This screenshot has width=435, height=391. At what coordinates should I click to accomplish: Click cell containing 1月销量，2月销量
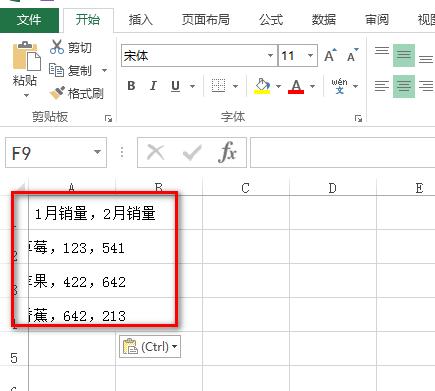(x=72, y=213)
